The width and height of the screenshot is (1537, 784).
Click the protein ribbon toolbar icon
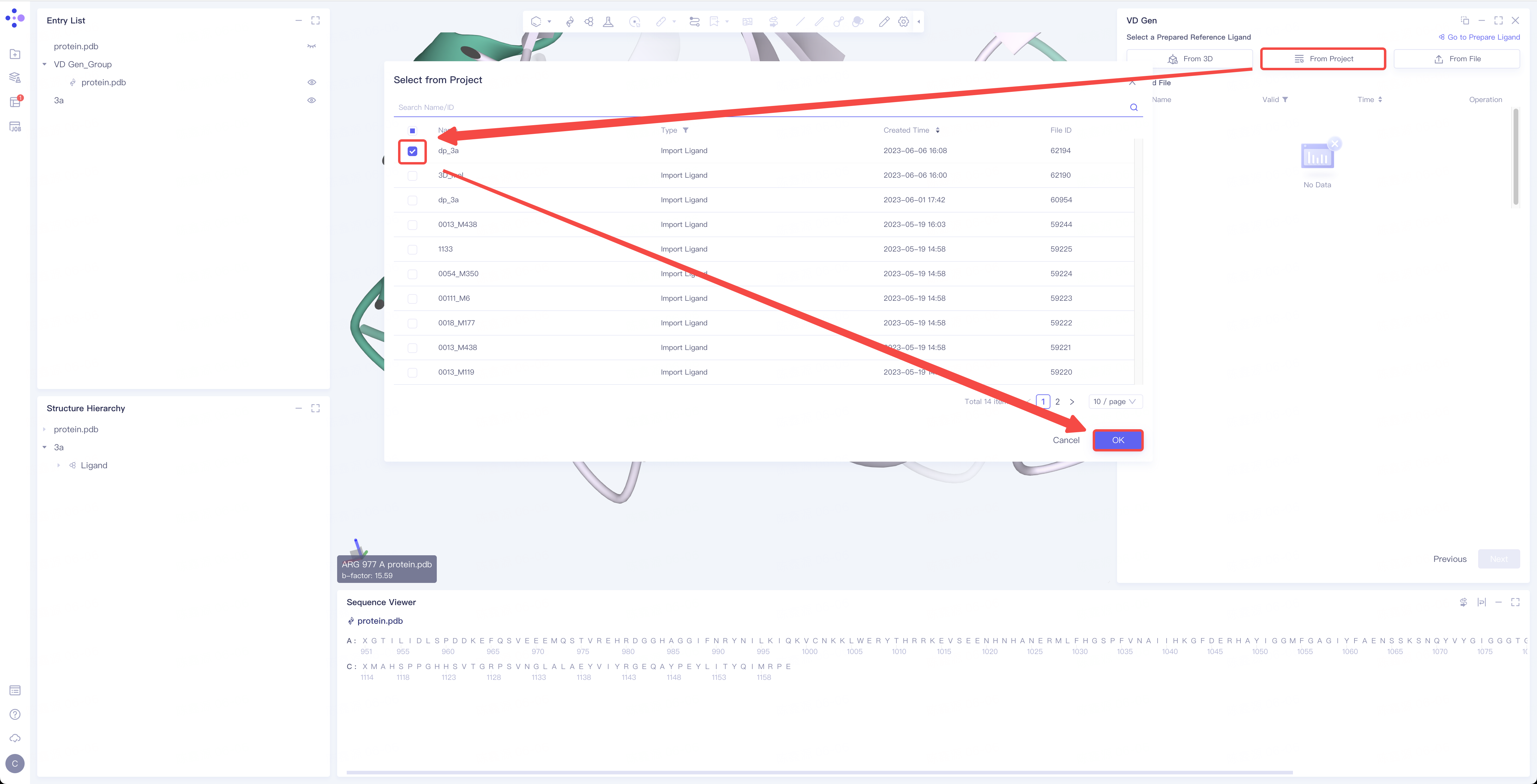(x=570, y=22)
